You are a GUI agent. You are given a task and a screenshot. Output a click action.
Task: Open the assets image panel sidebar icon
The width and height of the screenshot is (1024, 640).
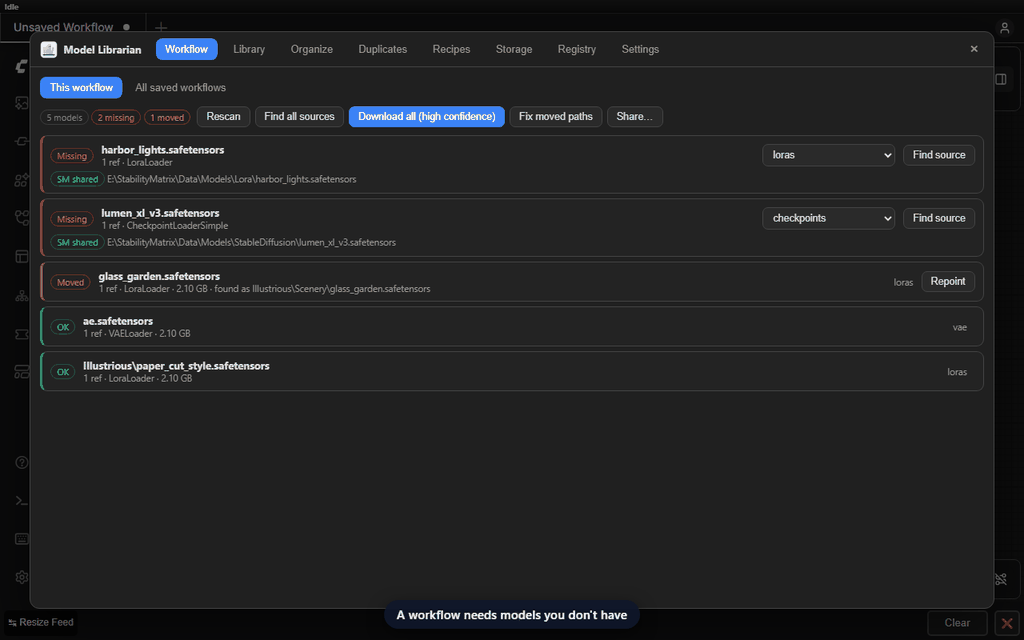pos(22,103)
